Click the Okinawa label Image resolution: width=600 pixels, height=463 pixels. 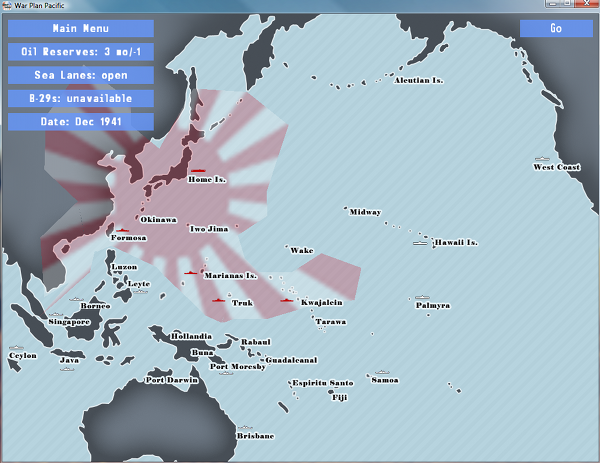point(158,220)
